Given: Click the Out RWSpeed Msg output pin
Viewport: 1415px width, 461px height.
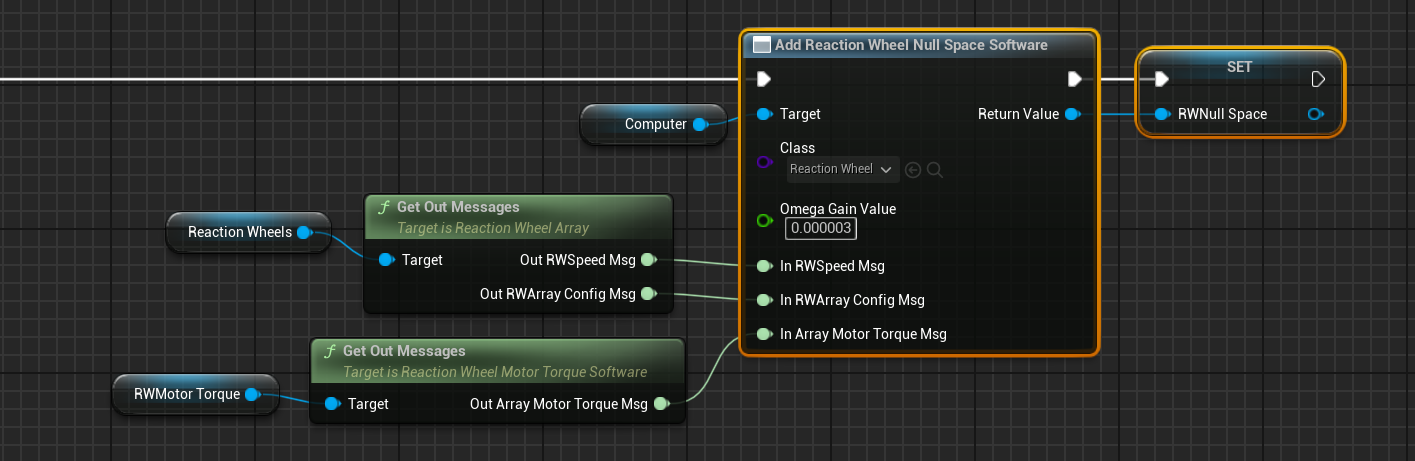Looking at the screenshot, I should [x=648, y=260].
